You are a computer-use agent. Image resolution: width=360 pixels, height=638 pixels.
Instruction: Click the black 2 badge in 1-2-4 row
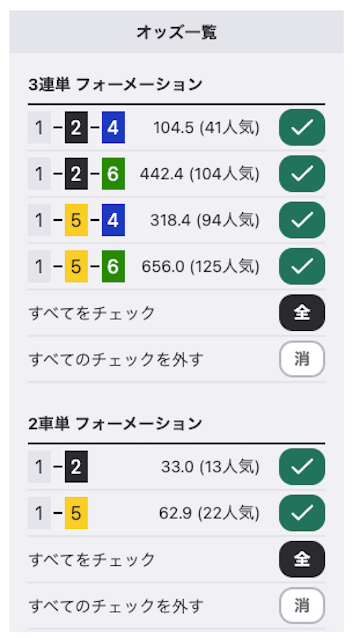click(76, 127)
